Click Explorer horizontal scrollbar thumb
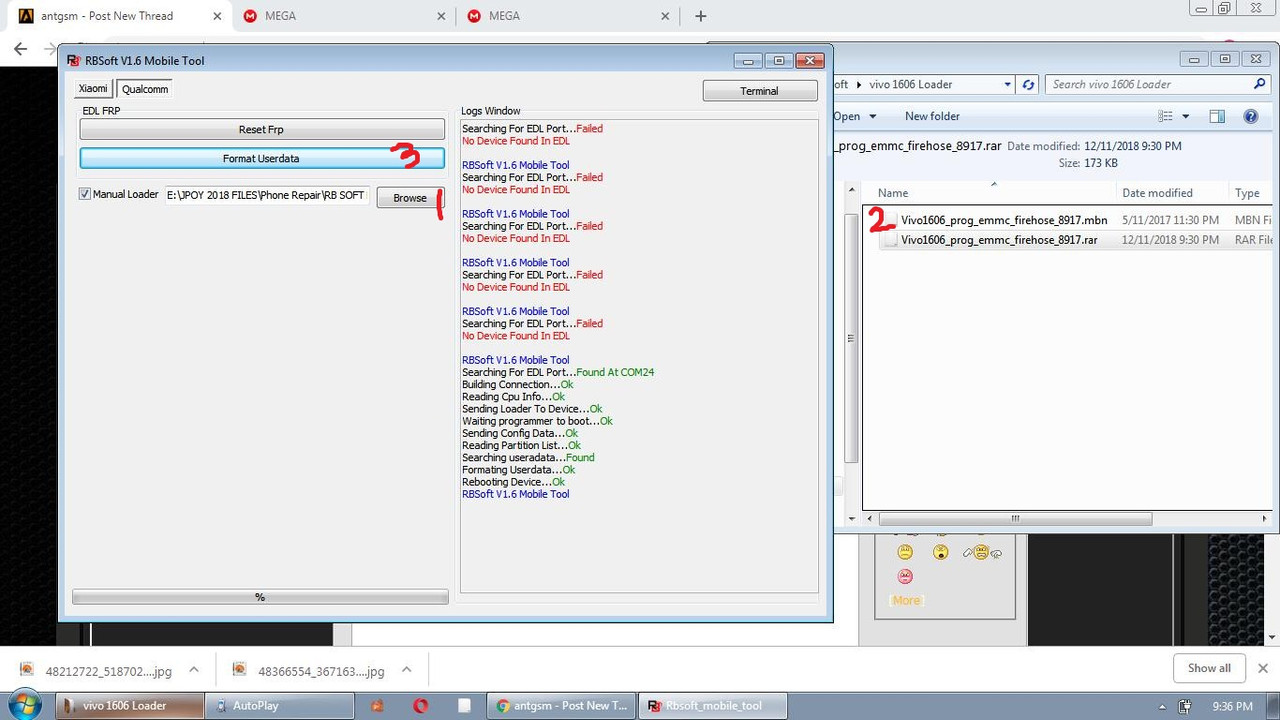The image size is (1280, 720). [1015, 519]
